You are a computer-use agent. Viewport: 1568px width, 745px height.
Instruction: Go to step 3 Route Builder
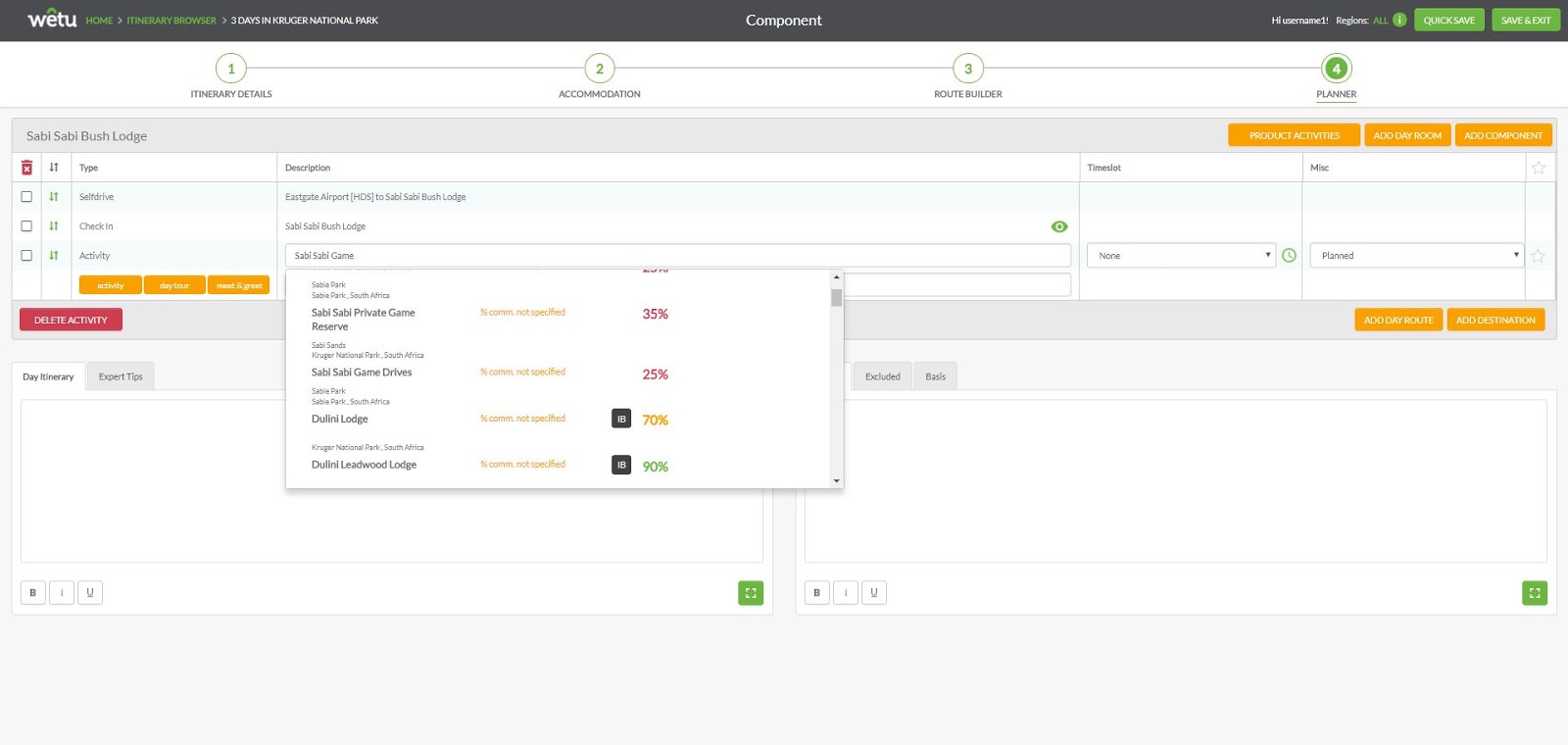pos(968,69)
